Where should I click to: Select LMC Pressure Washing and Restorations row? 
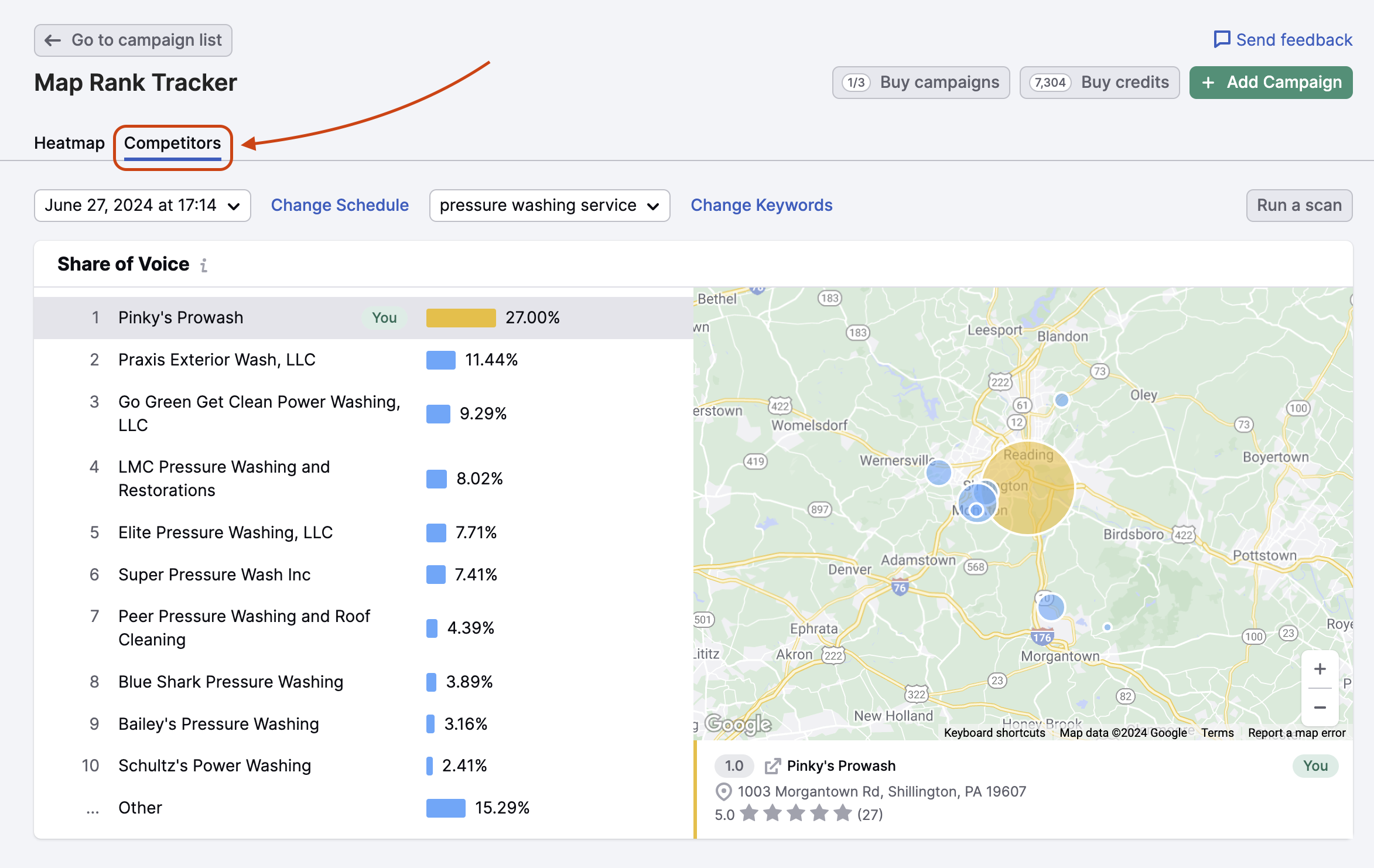364,479
